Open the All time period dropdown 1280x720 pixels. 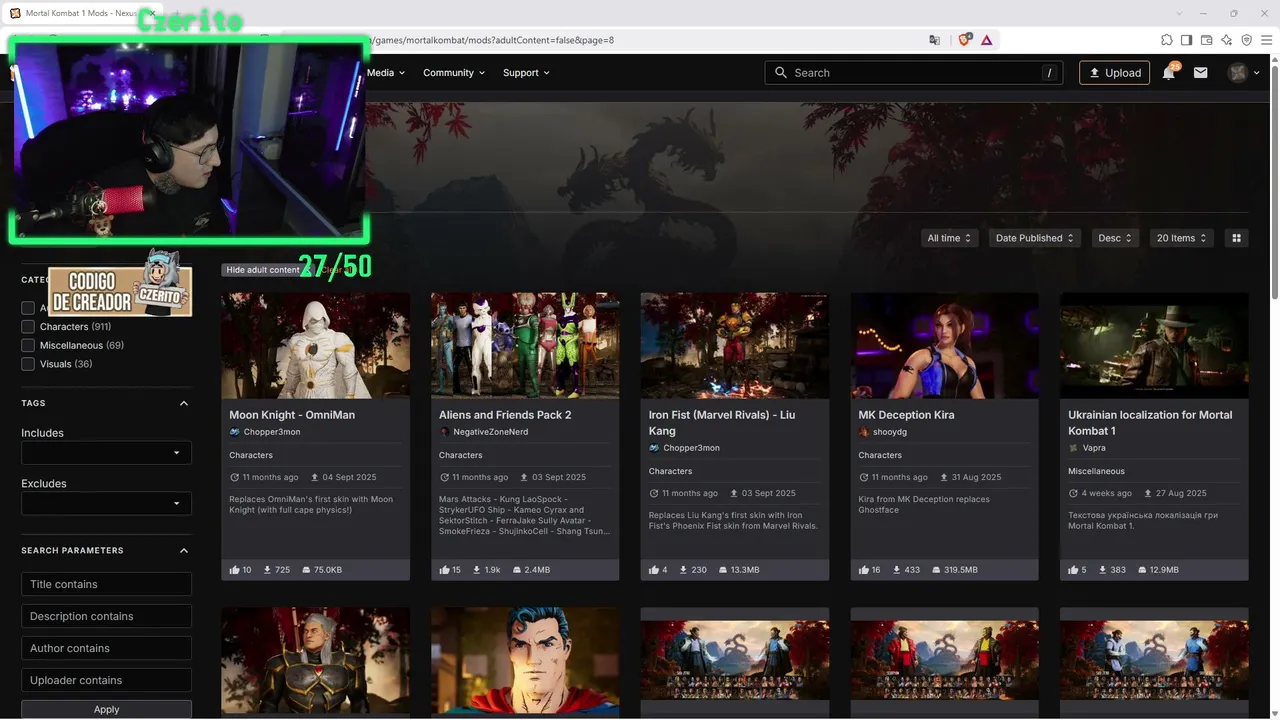tap(949, 238)
